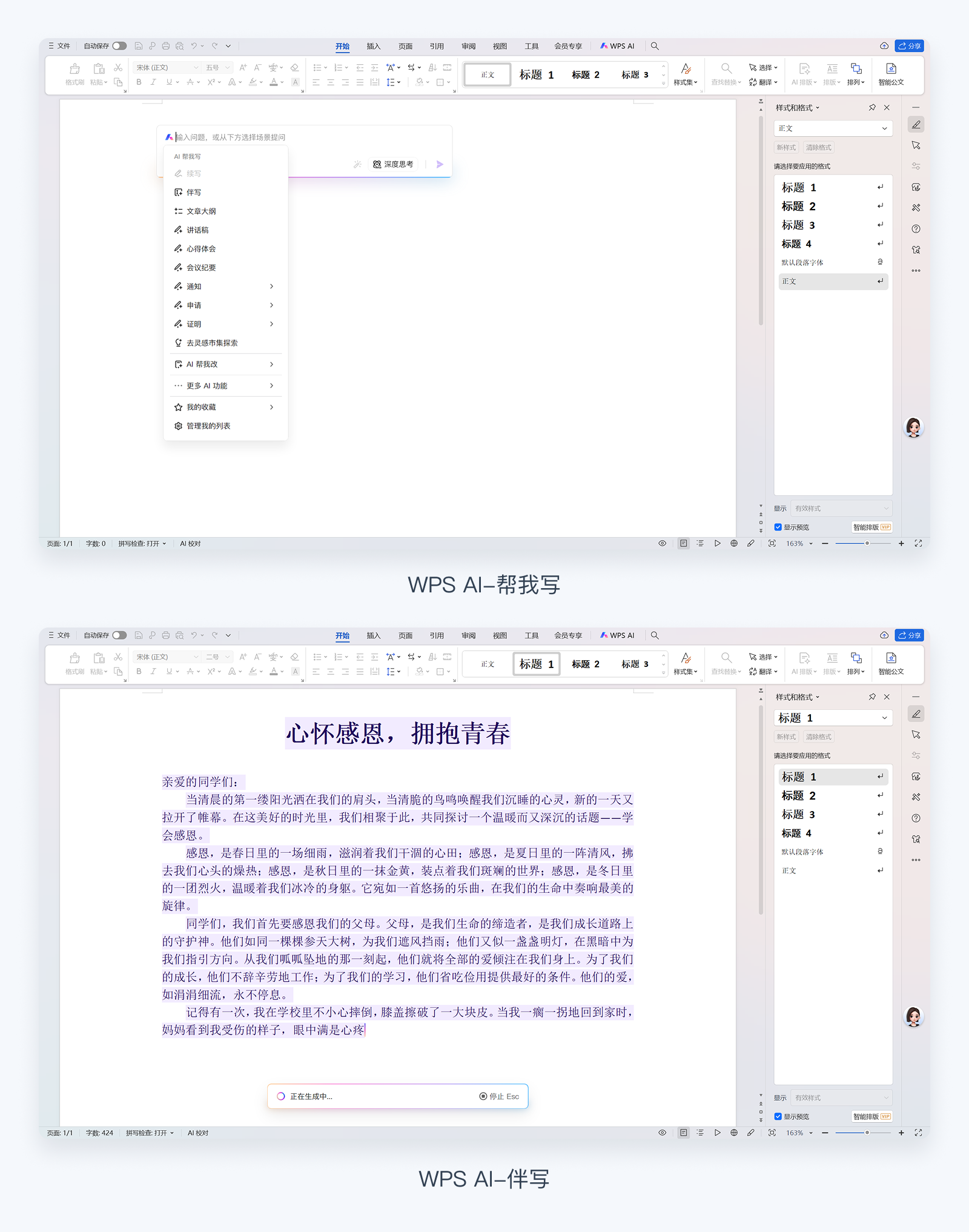Click the 样式集 styles icon
This screenshot has width=969, height=1232.
(685, 74)
